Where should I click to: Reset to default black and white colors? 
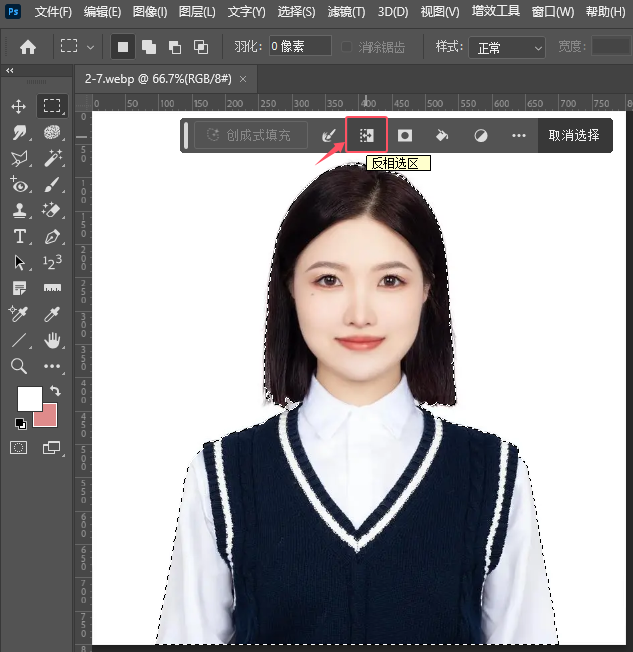[20, 423]
